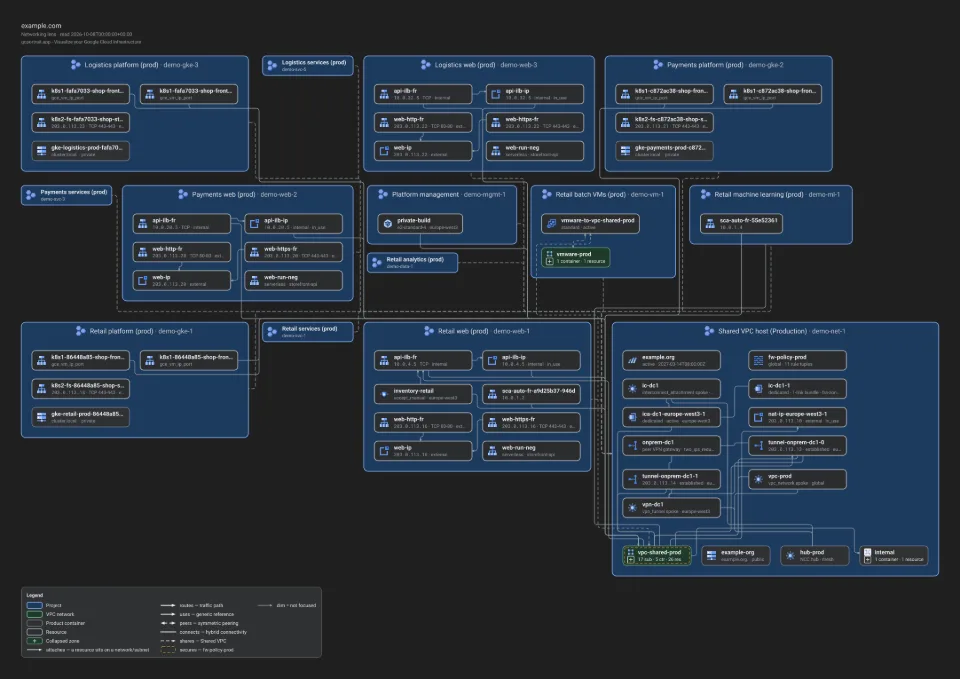Click the Shared VPC host project icon
The height and width of the screenshot is (679, 960).
(709, 331)
